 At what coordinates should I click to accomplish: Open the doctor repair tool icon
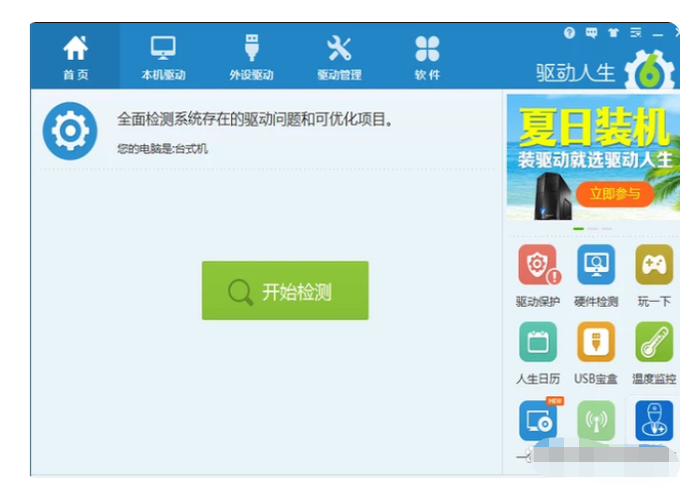(x=654, y=420)
